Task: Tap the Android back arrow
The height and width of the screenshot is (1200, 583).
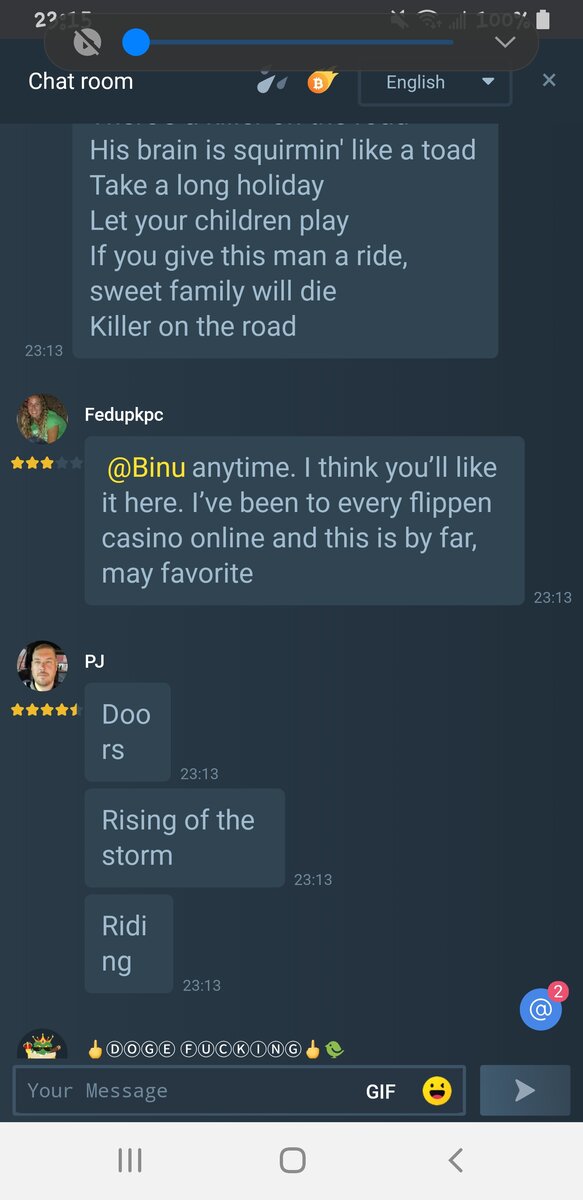Action: pos(456,1160)
